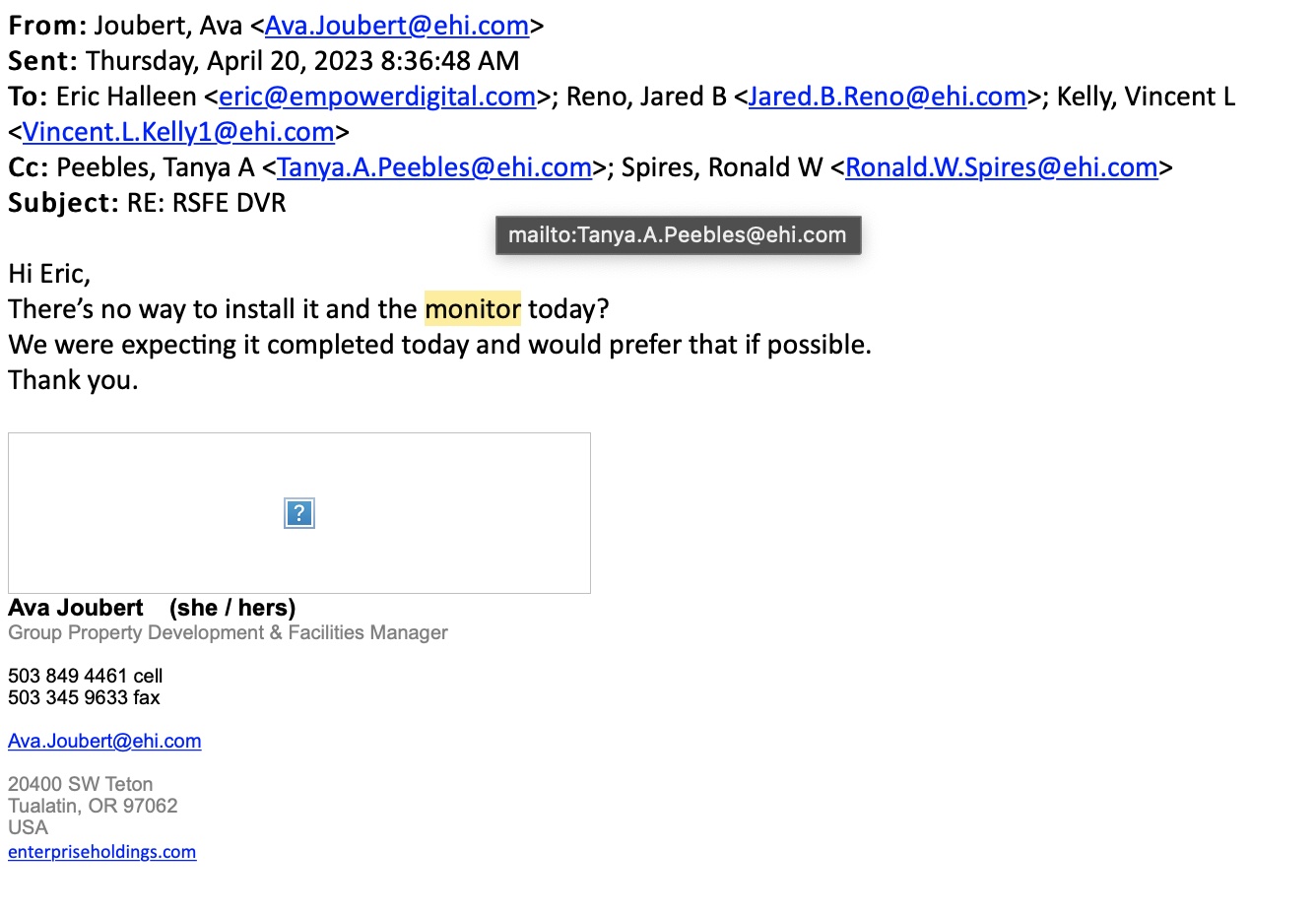Click the "20400 SW Teton" street address
Viewport: 1316px width, 914px height.
[81, 784]
